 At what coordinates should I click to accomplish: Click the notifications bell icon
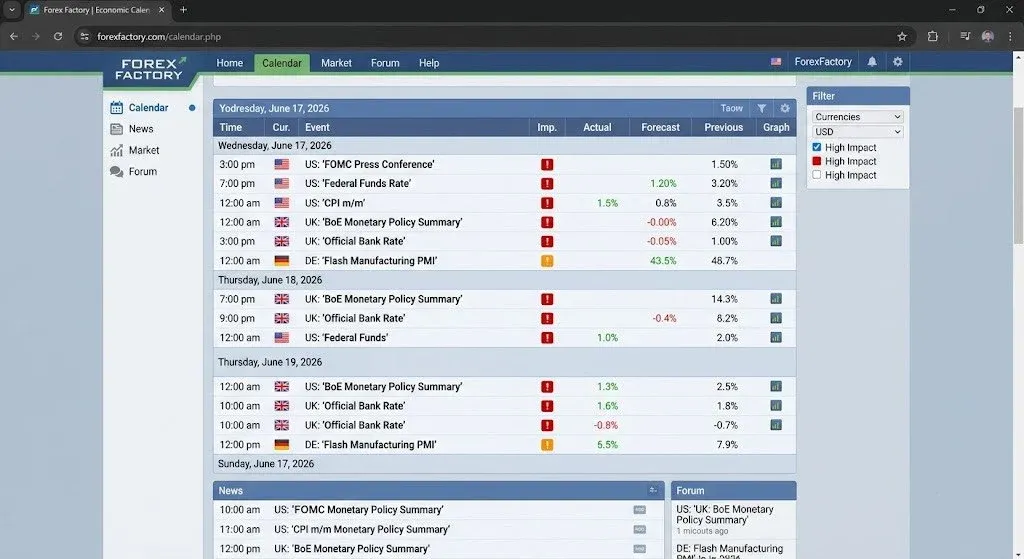click(x=872, y=61)
